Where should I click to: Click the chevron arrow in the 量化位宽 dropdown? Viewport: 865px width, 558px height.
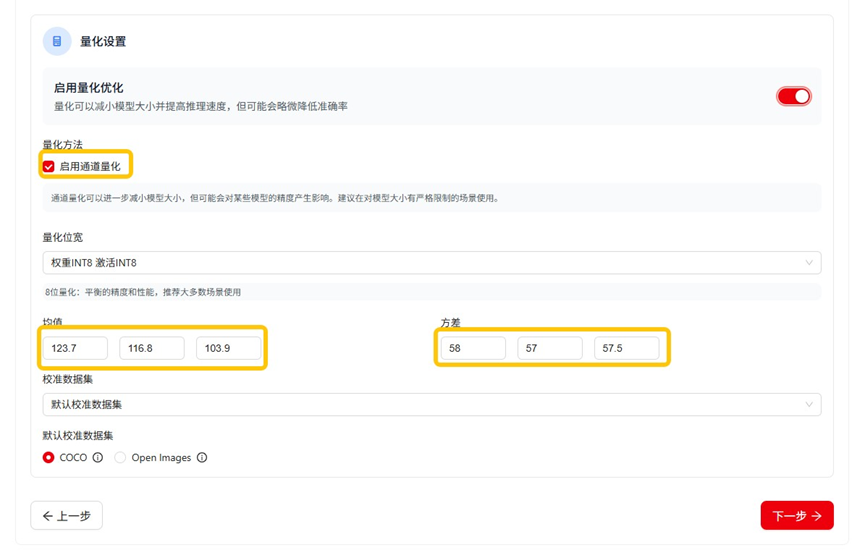click(x=809, y=263)
